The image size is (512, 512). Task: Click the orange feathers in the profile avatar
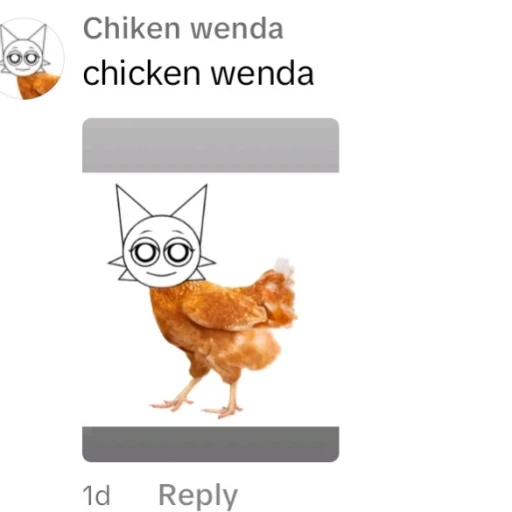tap(37, 85)
